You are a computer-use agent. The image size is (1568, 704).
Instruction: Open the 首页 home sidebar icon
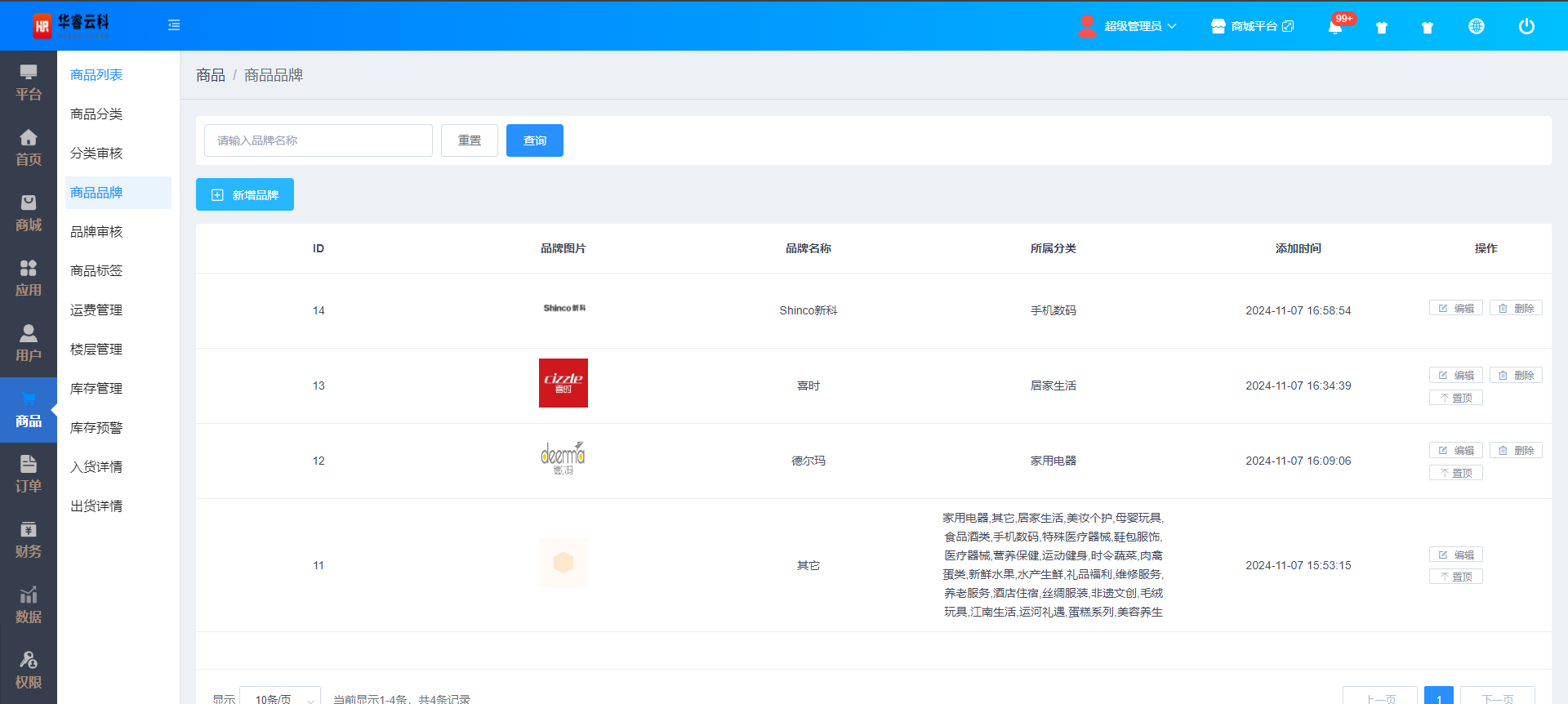tap(29, 148)
